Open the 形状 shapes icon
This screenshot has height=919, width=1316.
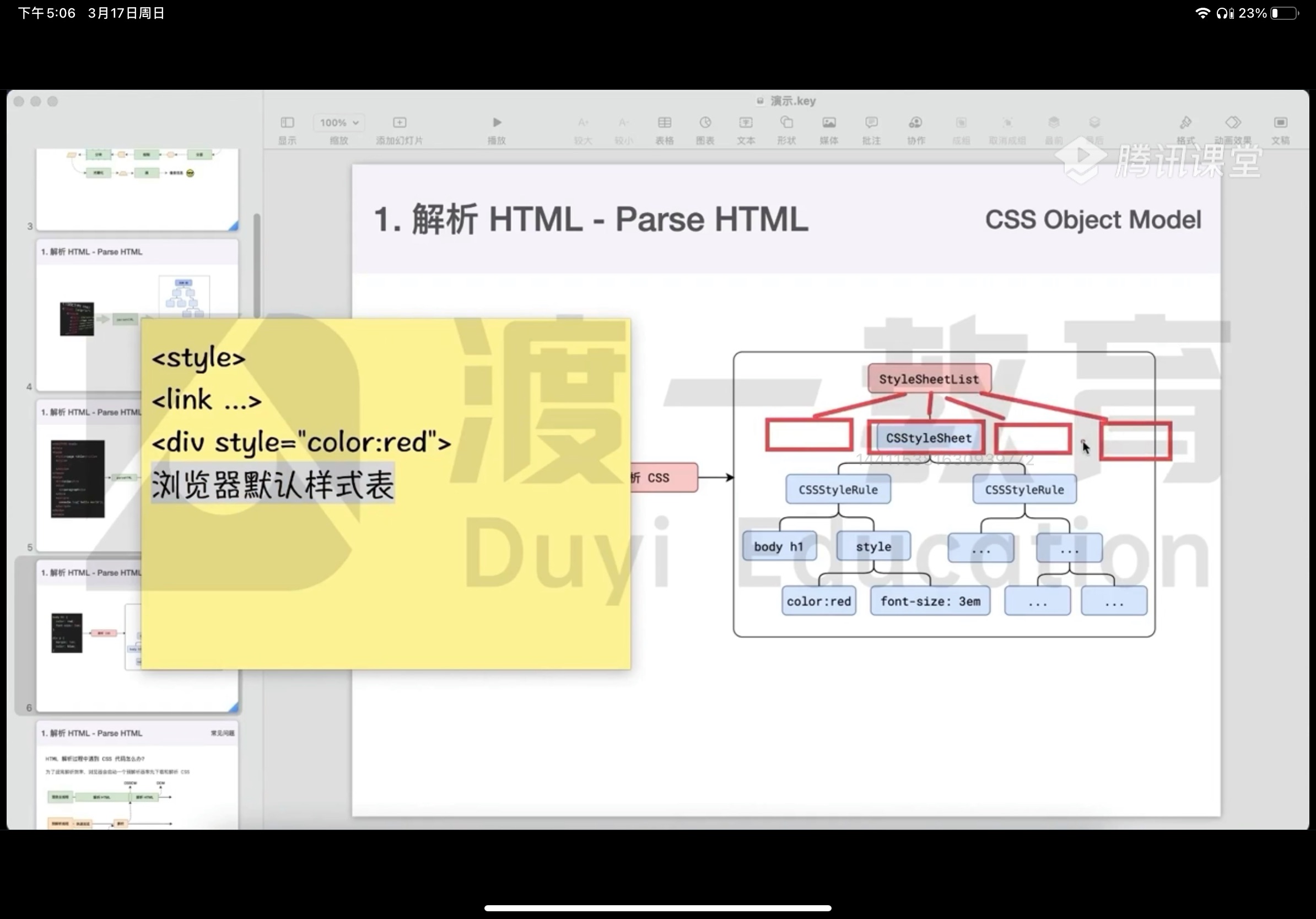[x=786, y=123]
